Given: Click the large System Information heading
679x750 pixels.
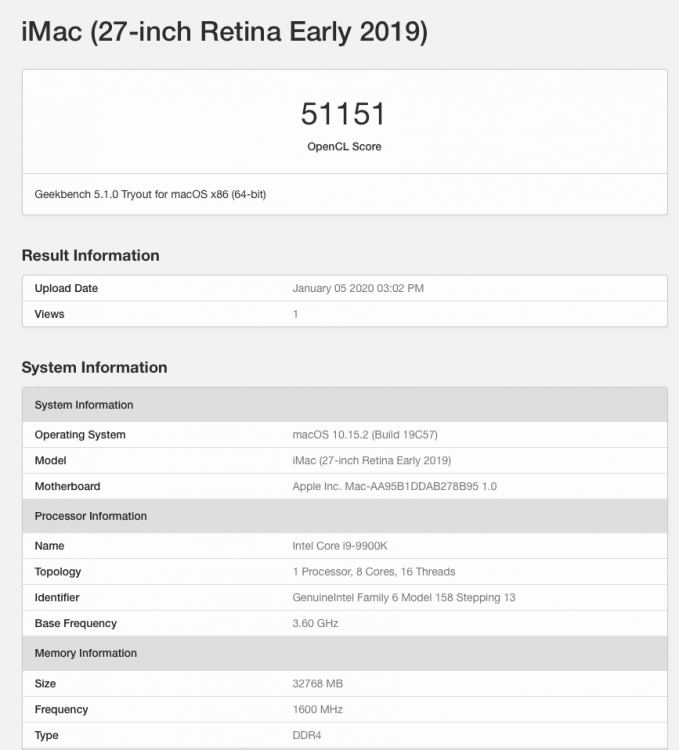Looking at the screenshot, I should click(94, 367).
